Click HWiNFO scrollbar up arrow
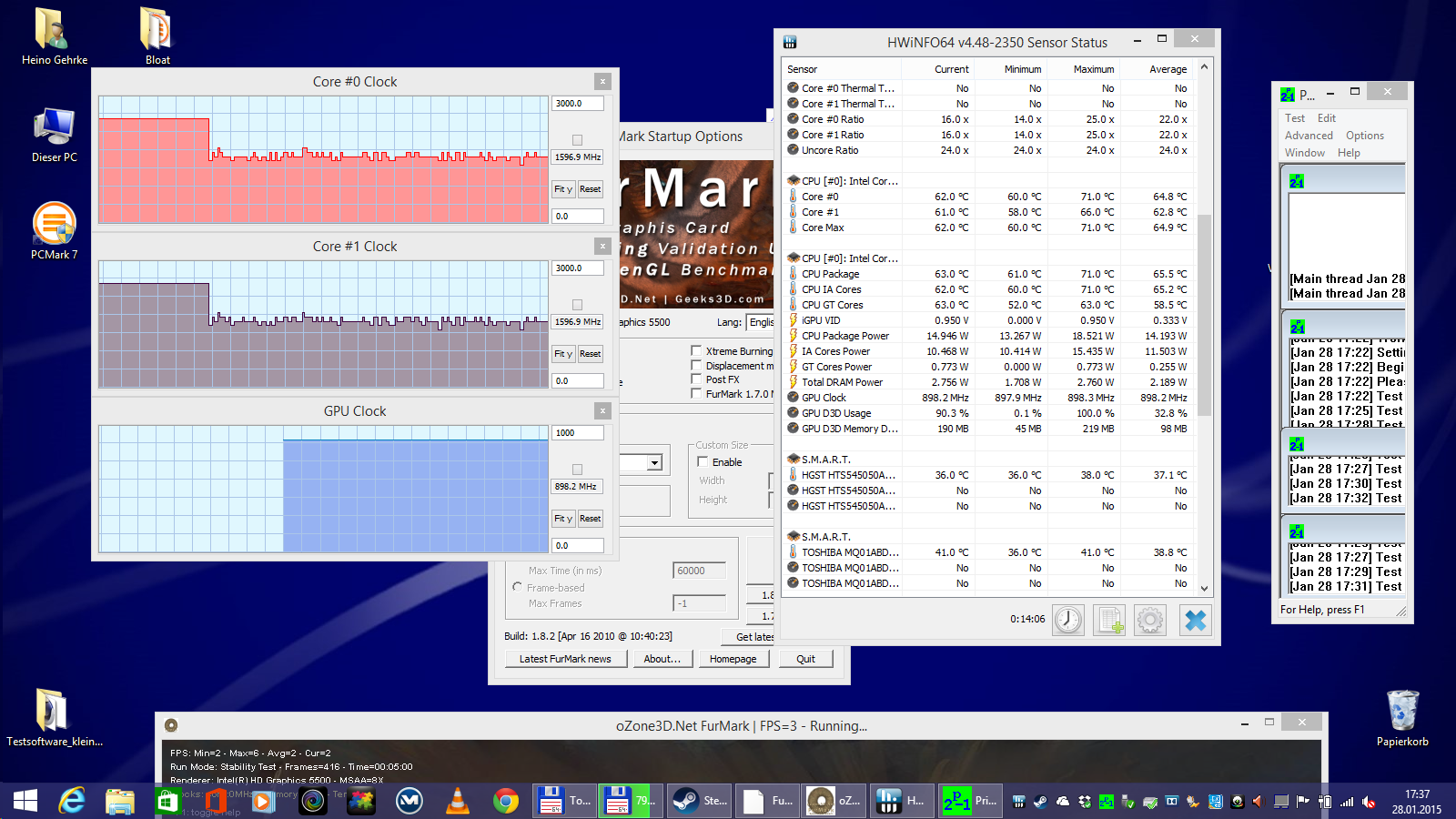This screenshot has width=1456, height=819. click(x=1204, y=67)
